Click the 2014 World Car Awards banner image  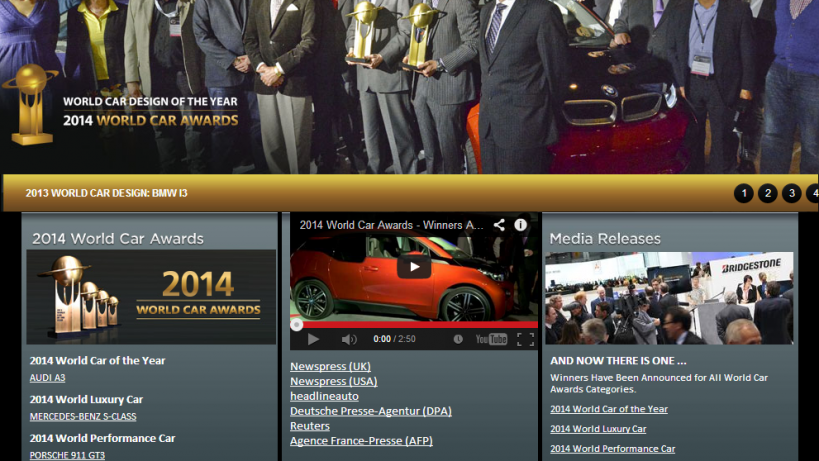[151, 297]
